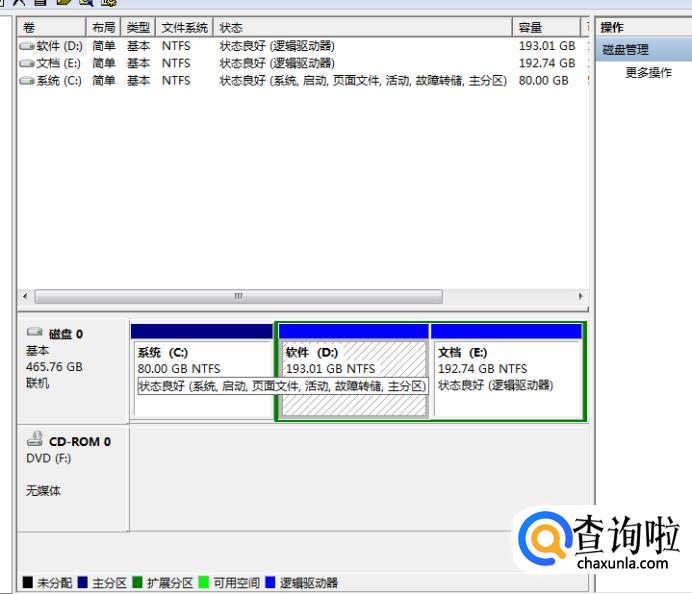The height and width of the screenshot is (594, 692).
Task: Click the 无媒体 status text
Action: [43, 490]
